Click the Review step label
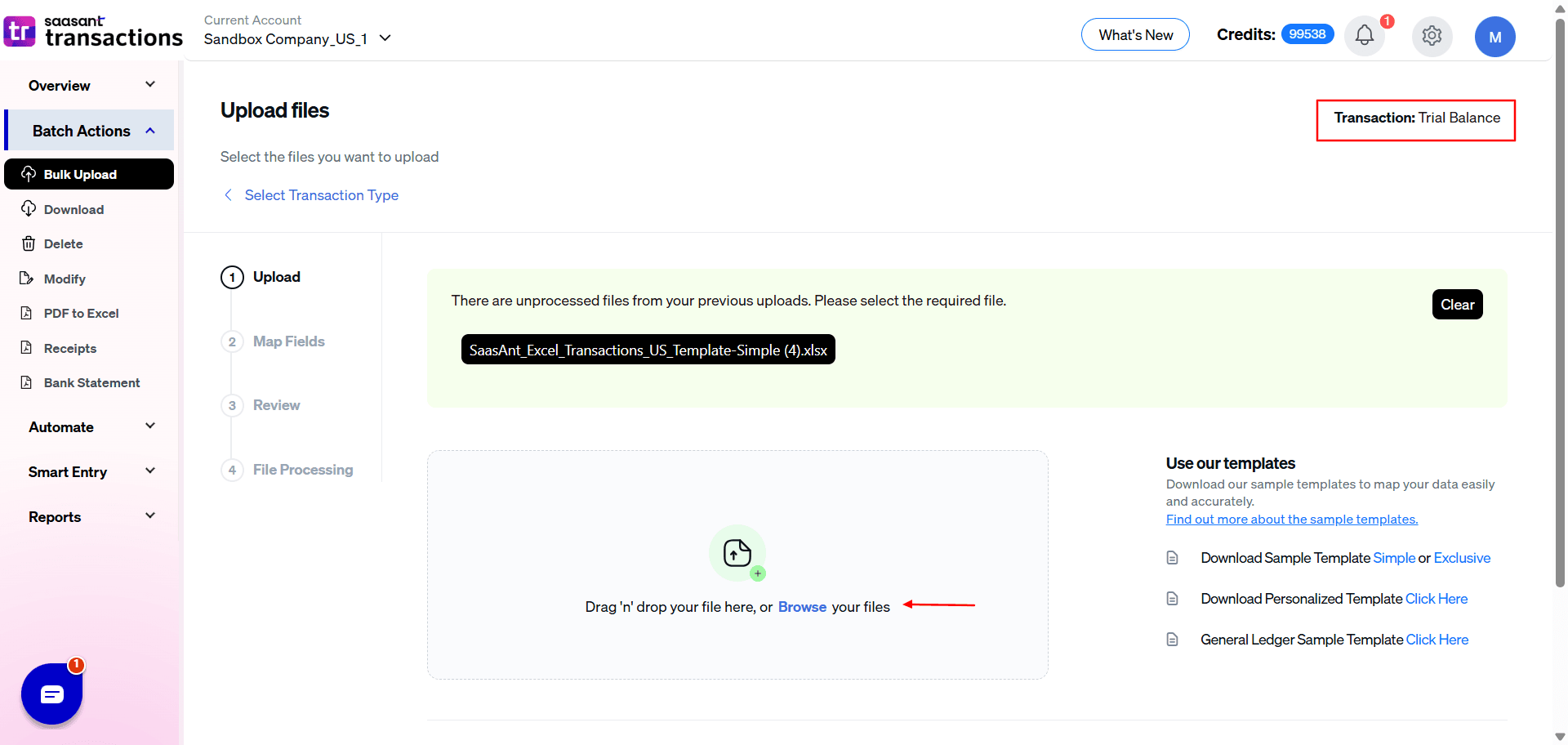This screenshot has height=745, width=1568. (x=277, y=405)
